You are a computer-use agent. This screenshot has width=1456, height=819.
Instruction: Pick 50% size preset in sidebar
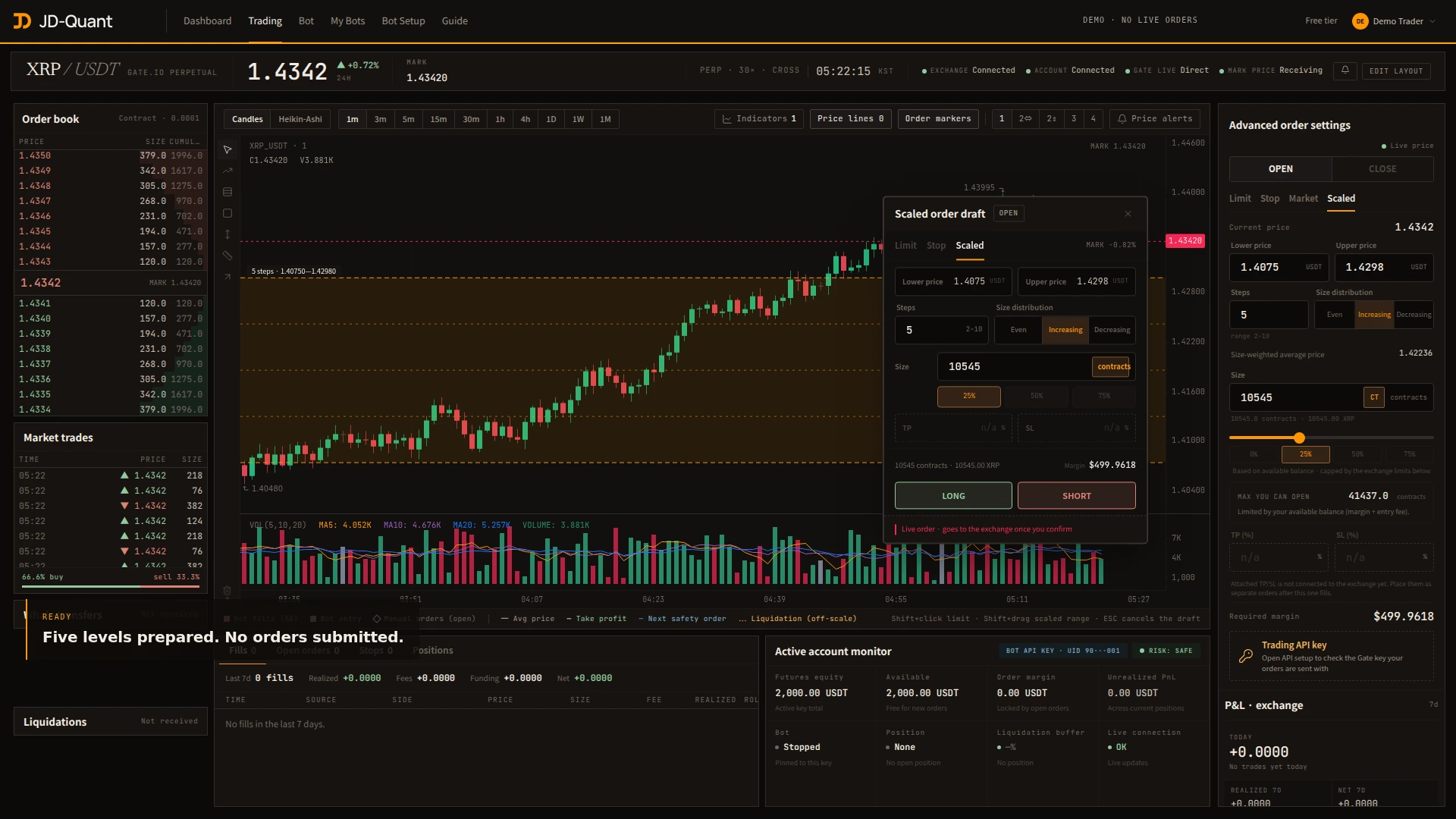pyautogui.click(x=1357, y=454)
